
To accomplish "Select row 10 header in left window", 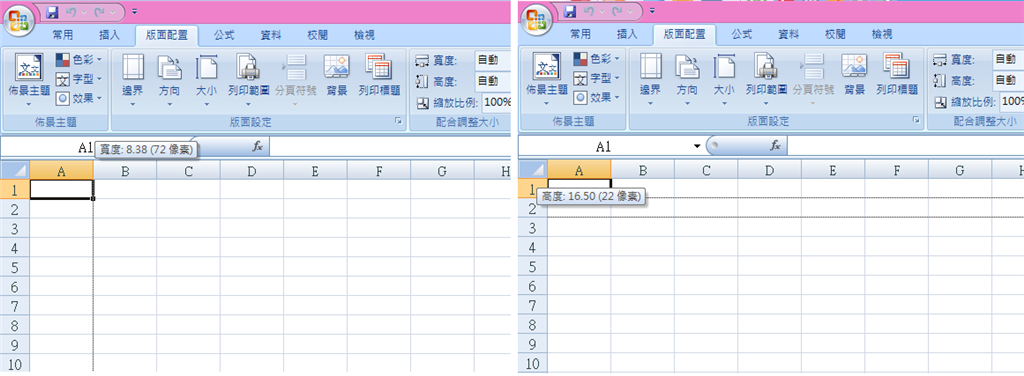I will 15,363.
